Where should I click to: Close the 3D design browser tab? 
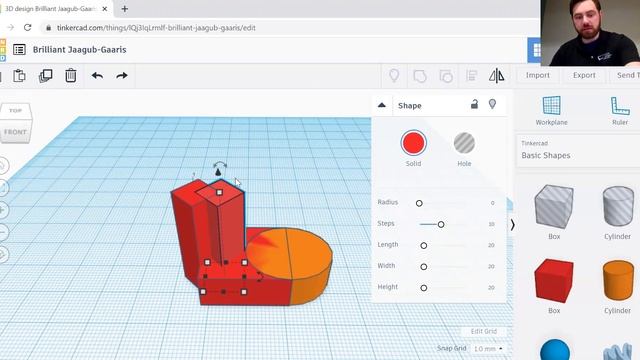pyautogui.click(x=104, y=9)
